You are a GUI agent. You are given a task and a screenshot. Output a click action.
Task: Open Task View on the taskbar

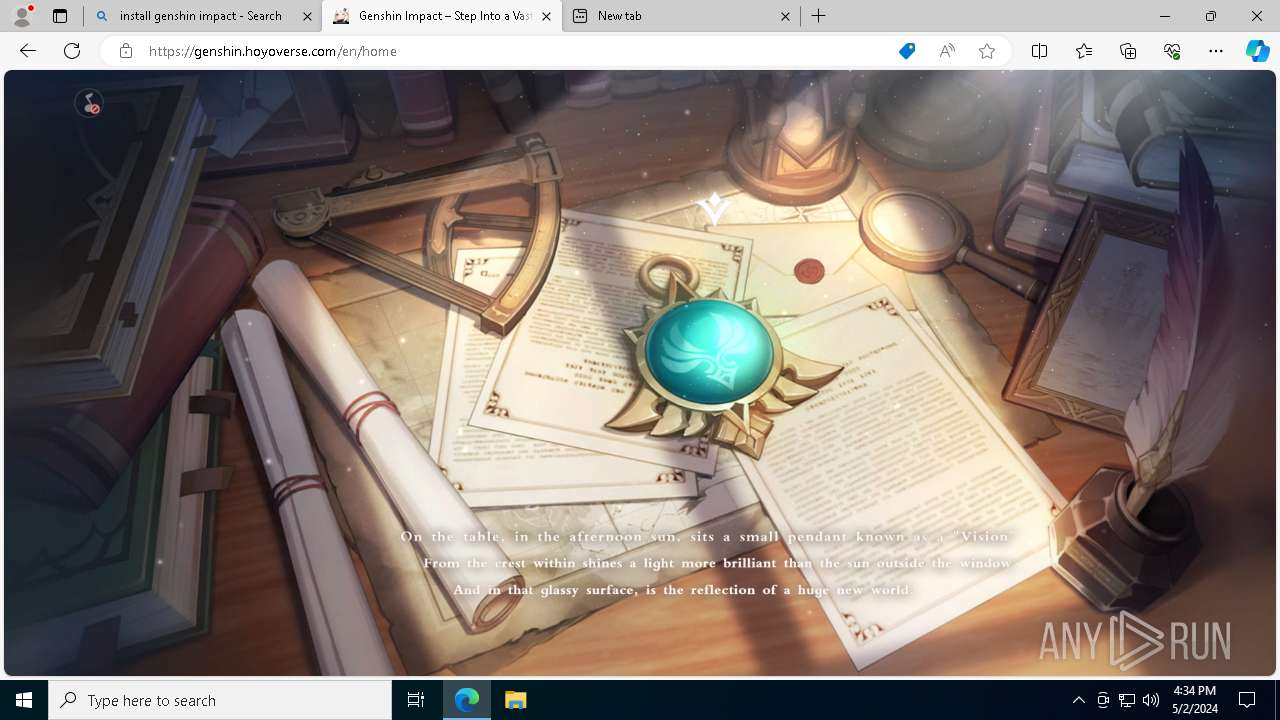point(416,700)
